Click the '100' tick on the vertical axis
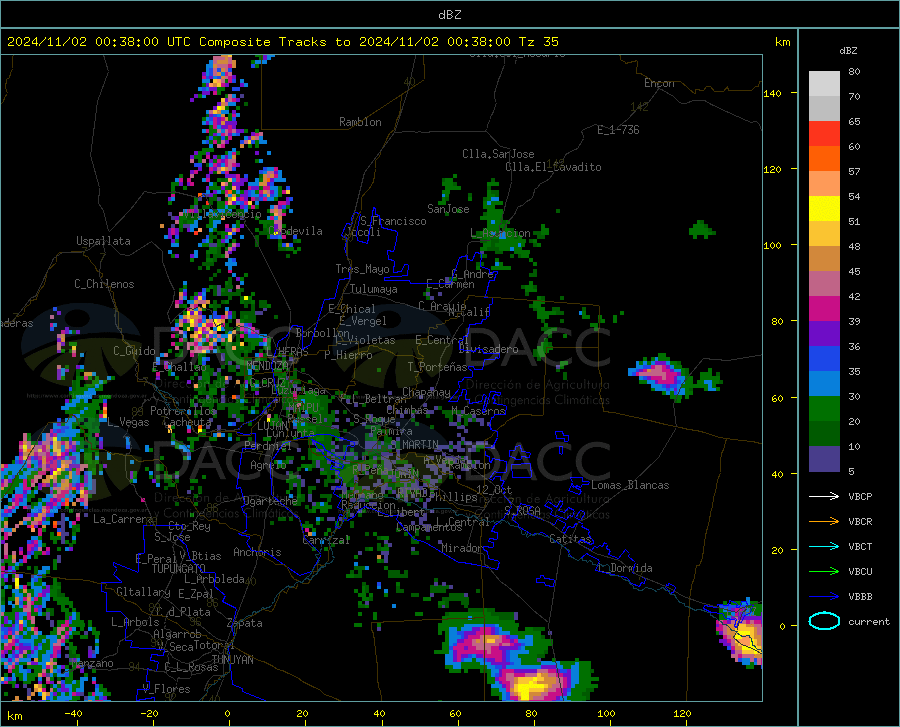 (772, 246)
